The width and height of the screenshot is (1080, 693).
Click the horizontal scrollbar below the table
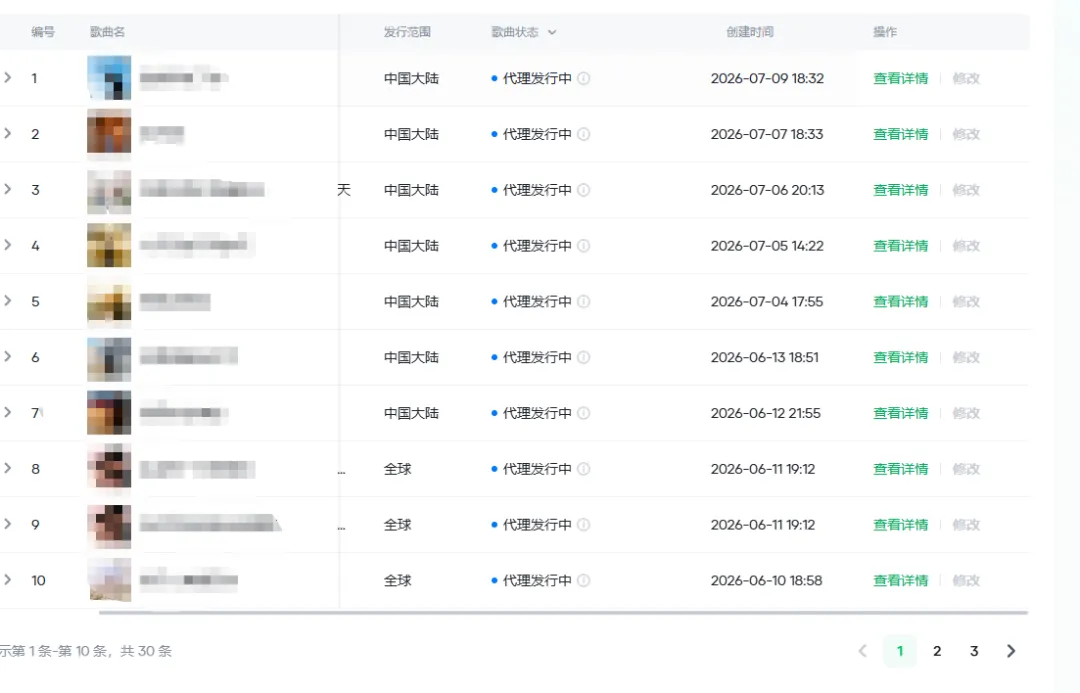pyautogui.click(x=563, y=612)
